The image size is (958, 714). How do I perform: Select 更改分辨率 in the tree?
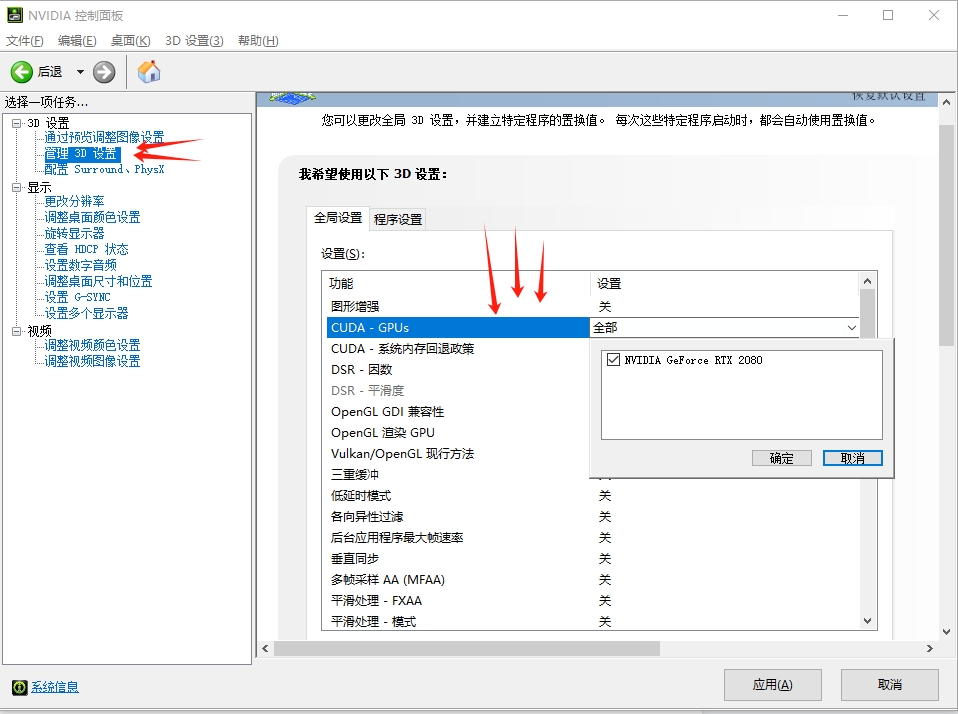tap(74, 202)
